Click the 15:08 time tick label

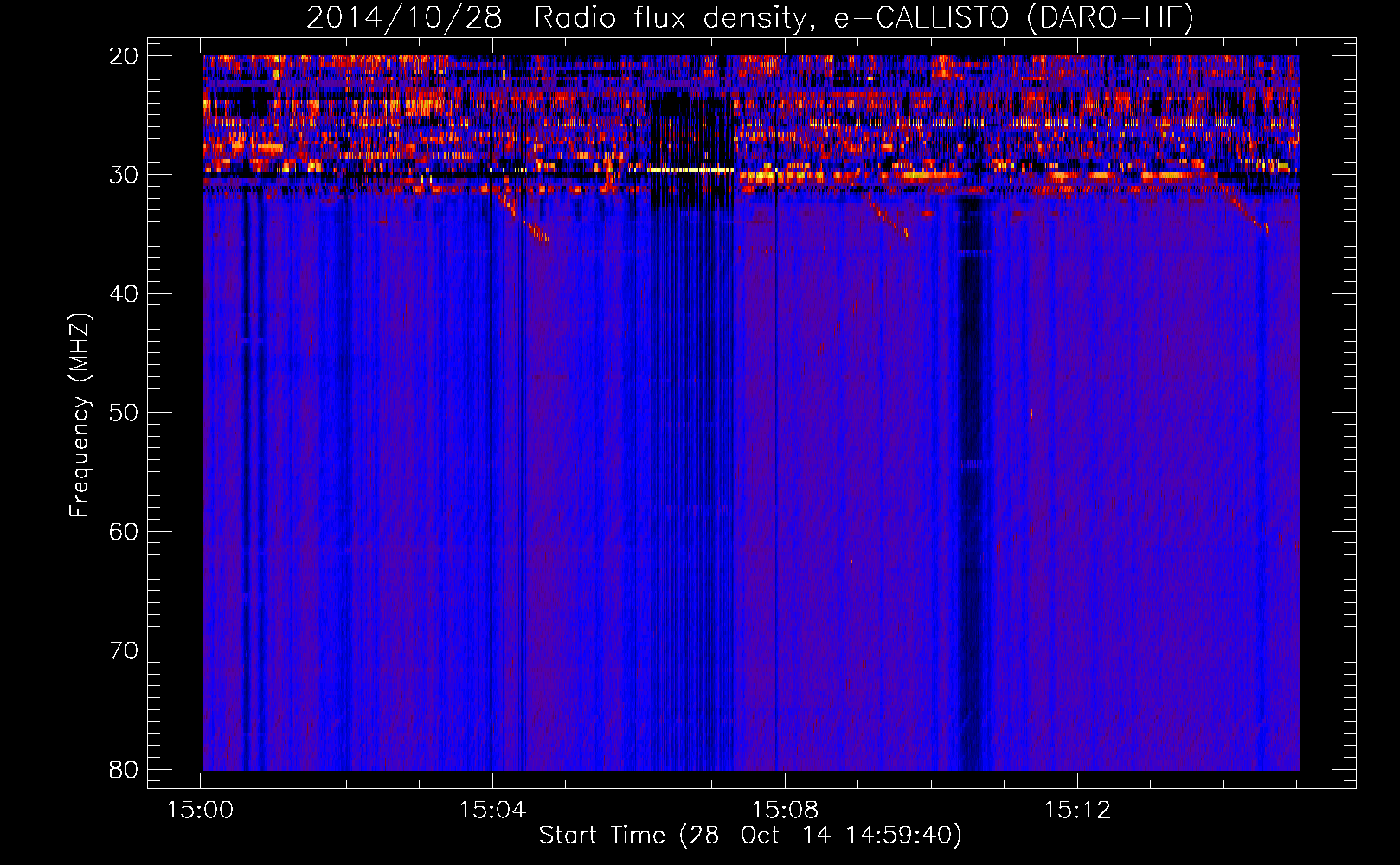pyautogui.click(x=785, y=811)
